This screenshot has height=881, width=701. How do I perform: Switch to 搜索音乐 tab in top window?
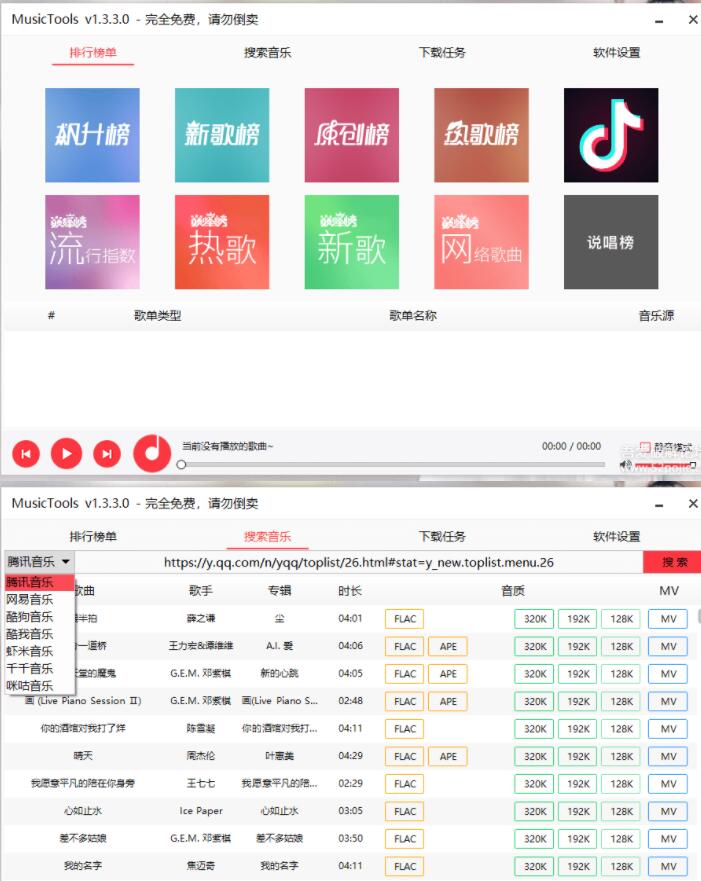[x=267, y=53]
